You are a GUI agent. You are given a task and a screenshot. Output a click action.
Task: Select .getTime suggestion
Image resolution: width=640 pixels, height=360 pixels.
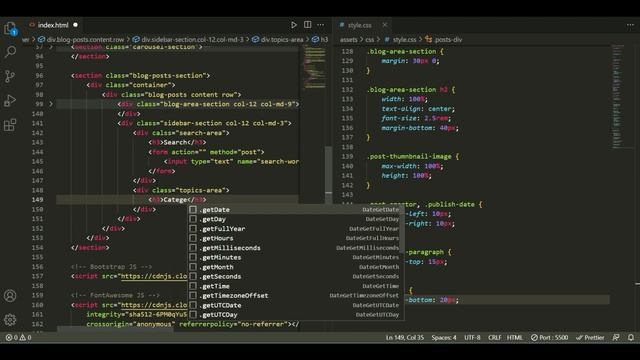(x=296, y=286)
